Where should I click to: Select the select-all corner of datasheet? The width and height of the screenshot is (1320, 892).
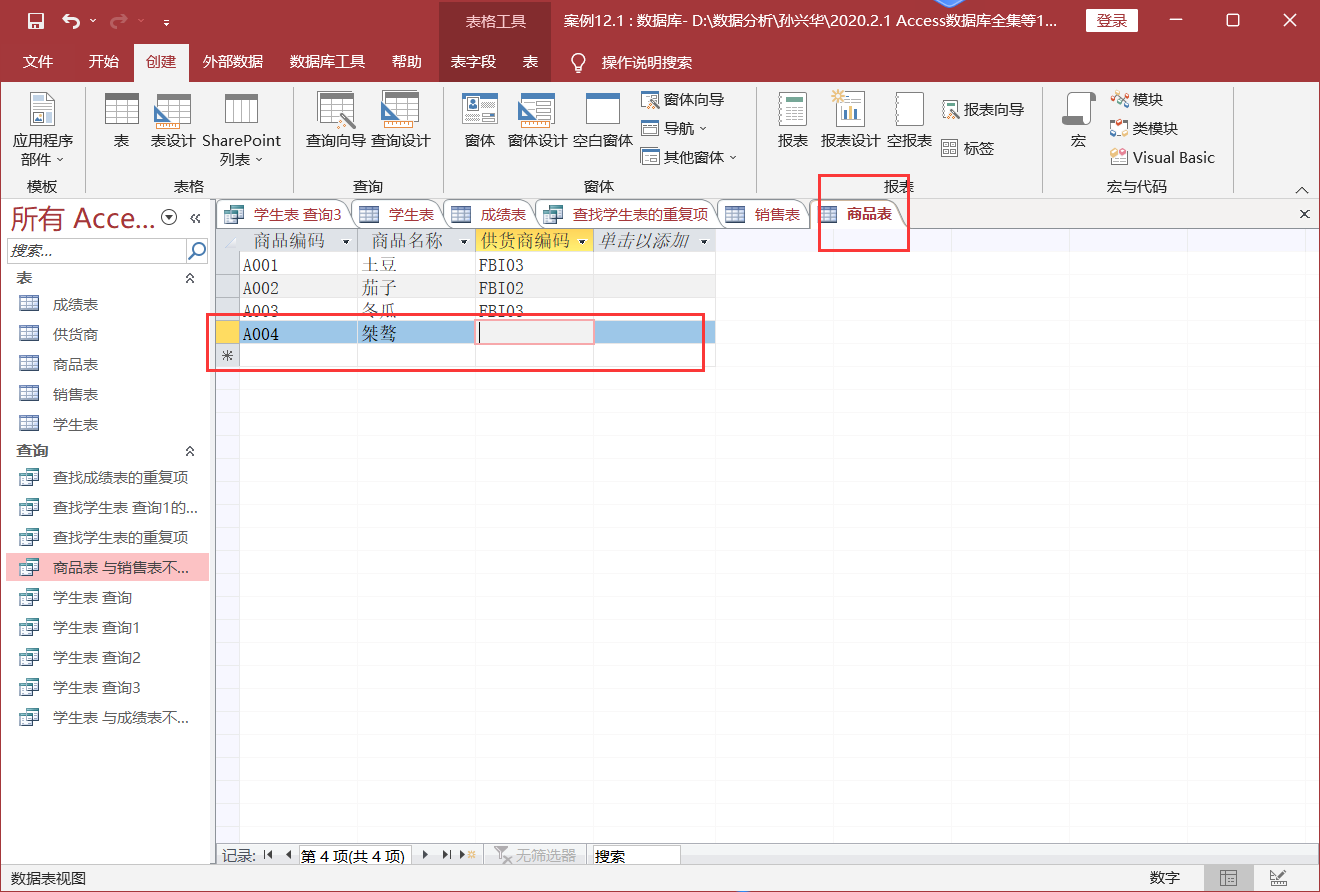click(228, 241)
